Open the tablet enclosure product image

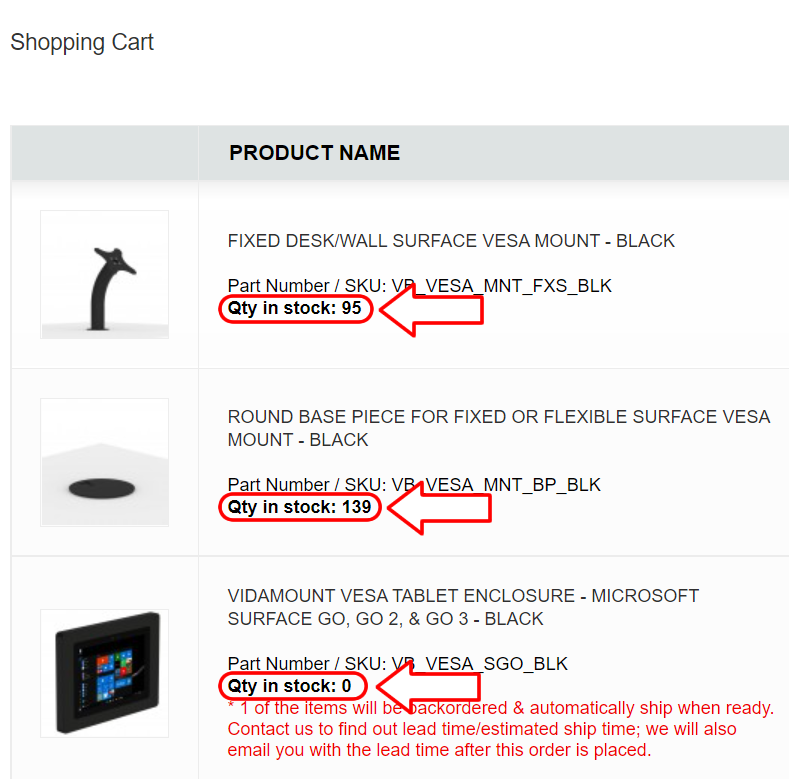(x=104, y=673)
